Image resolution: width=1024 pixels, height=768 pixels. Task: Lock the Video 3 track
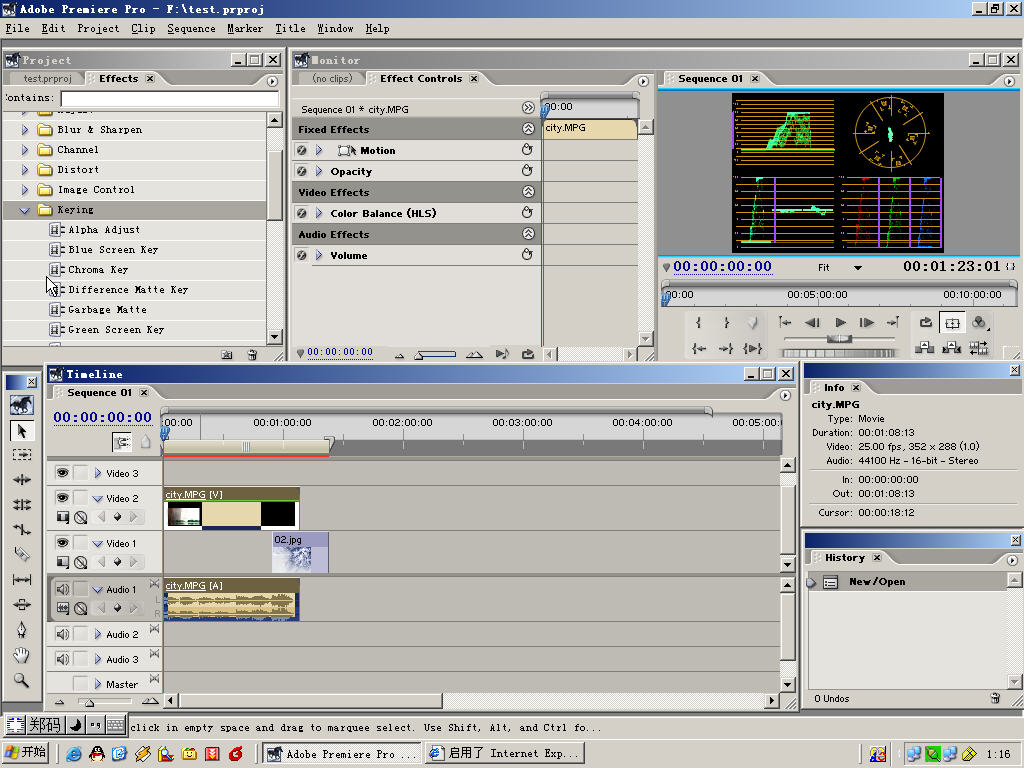(x=80, y=472)
